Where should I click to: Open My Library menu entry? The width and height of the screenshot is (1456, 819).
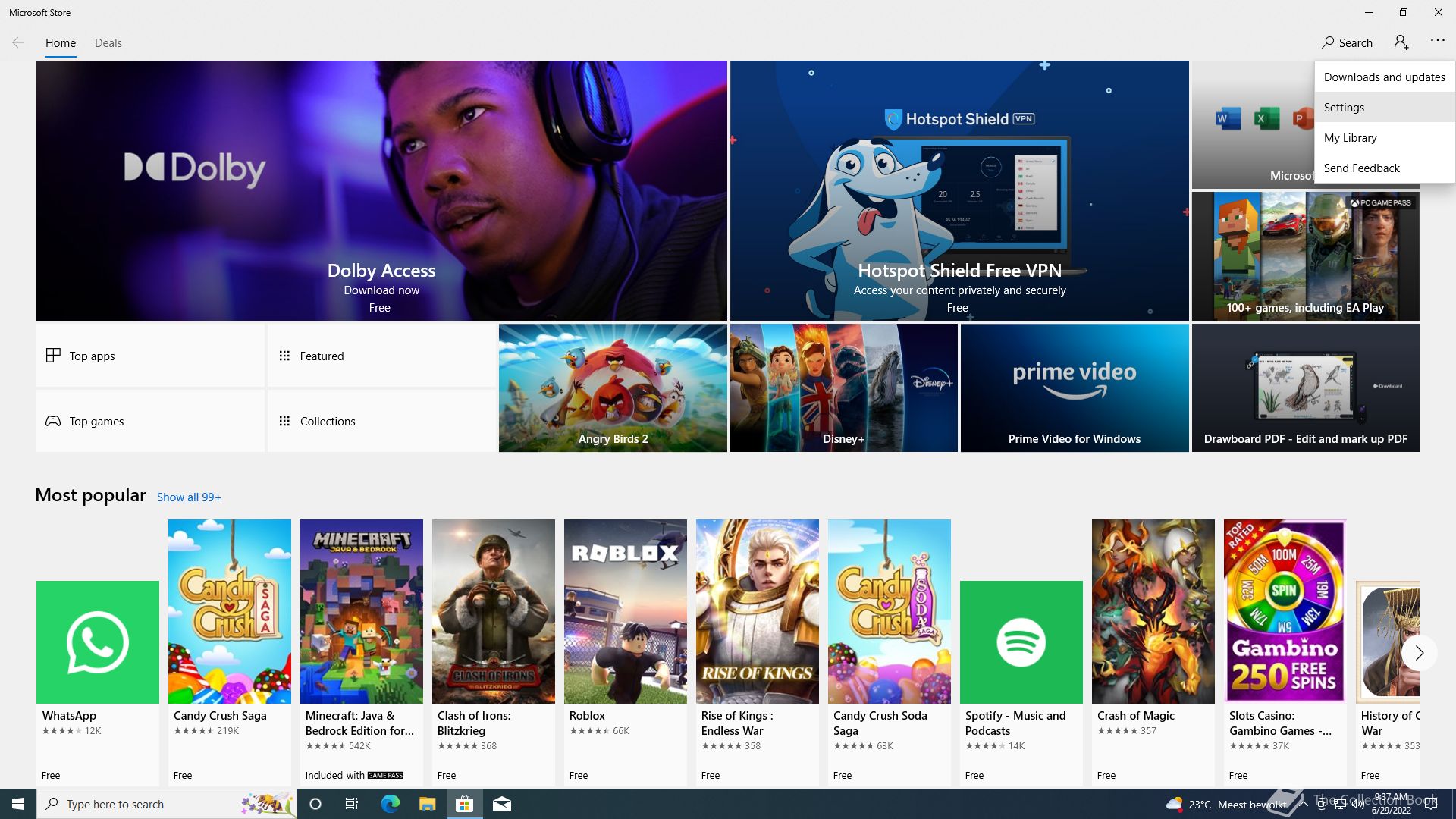pos(1385,137)
